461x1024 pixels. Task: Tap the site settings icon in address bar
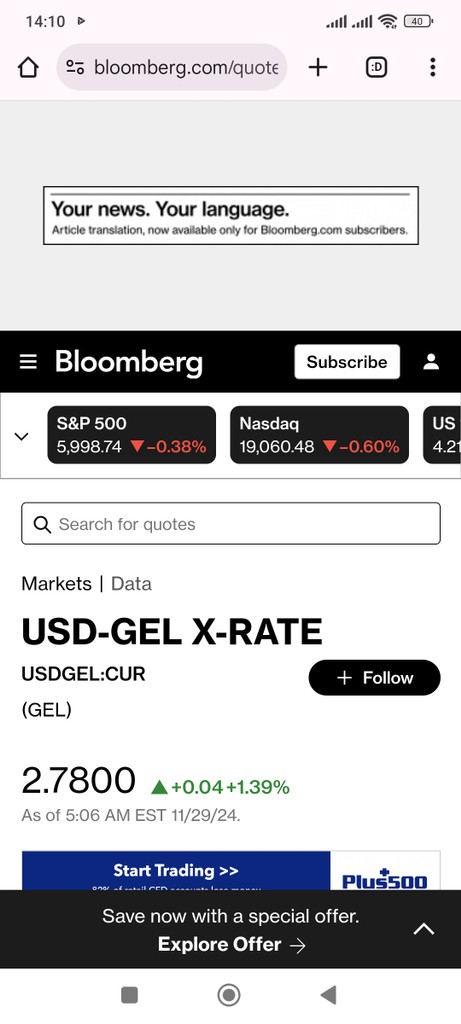click(x=75, y=67)
